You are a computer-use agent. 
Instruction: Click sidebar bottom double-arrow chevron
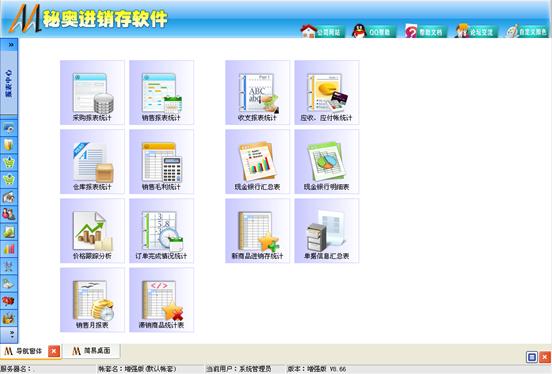pyautogui.click(x=11, y=334)
